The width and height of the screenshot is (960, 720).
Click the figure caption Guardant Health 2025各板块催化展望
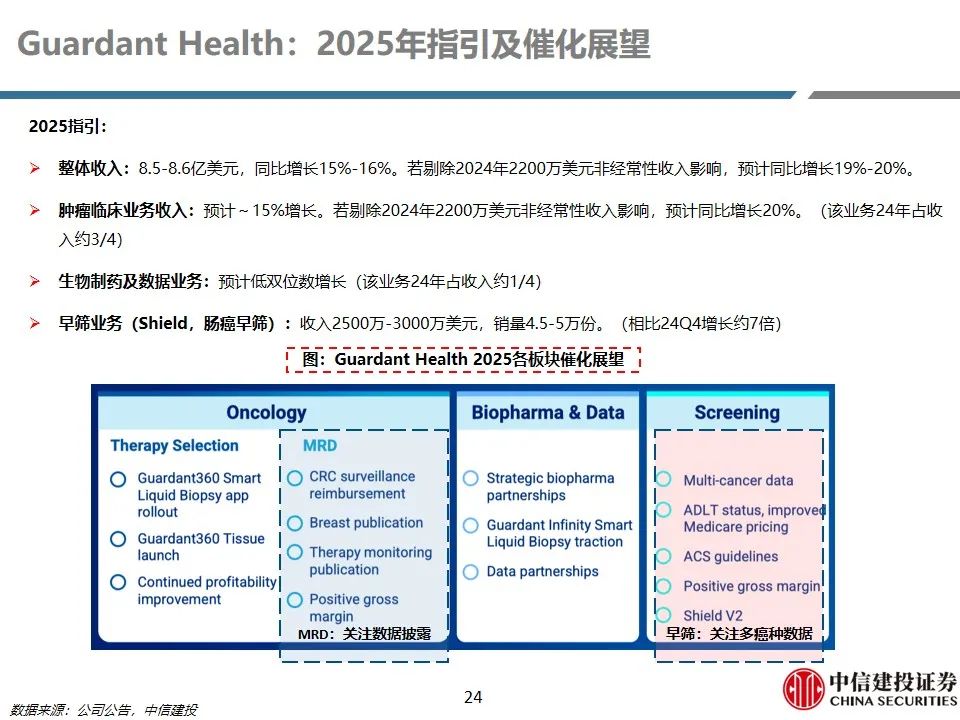[463, 359]
